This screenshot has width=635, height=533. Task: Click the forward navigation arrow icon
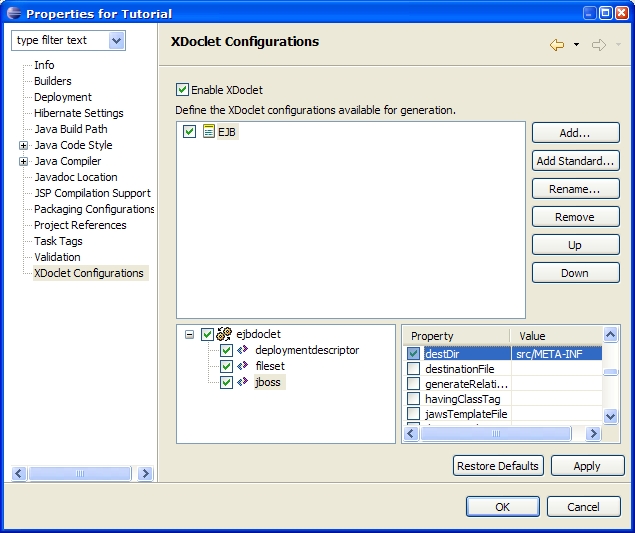(x=599, y=45)
